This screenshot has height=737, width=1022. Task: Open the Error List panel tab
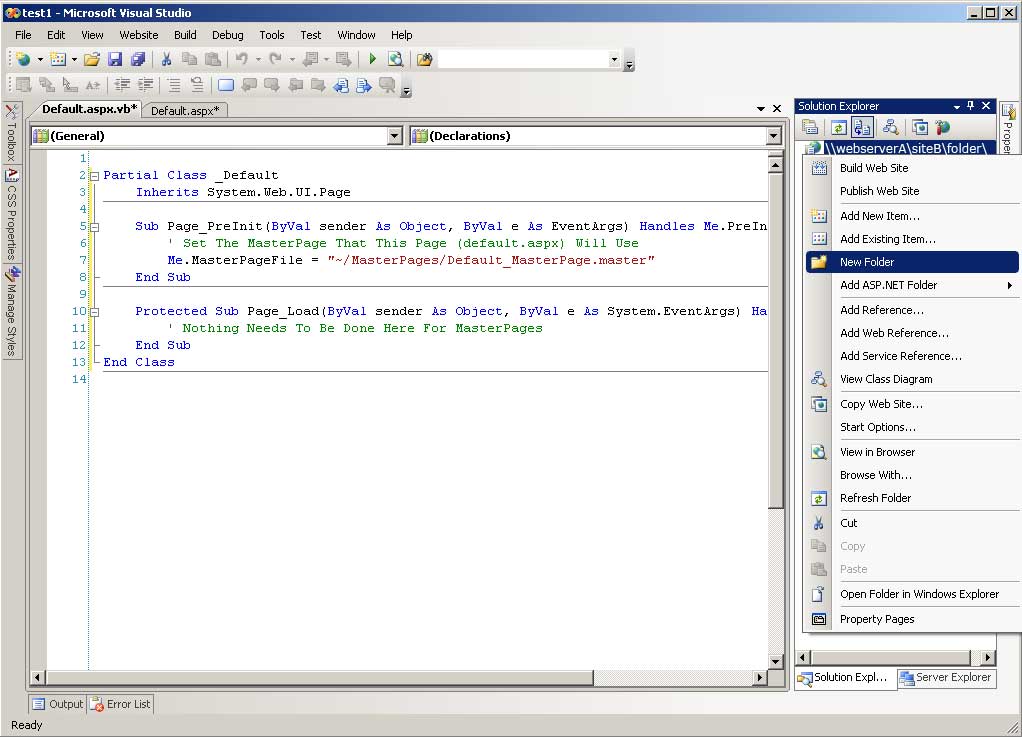pos(121,704)
